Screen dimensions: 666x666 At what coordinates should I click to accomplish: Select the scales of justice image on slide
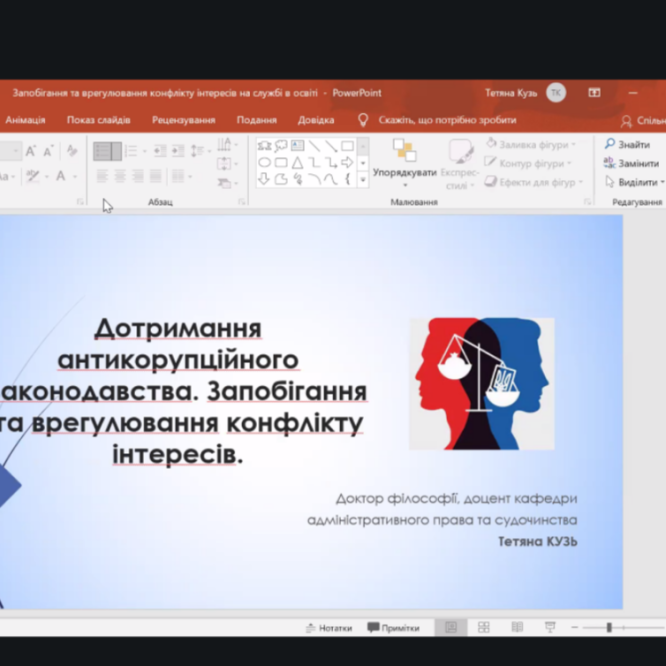(x=481, y=383)
